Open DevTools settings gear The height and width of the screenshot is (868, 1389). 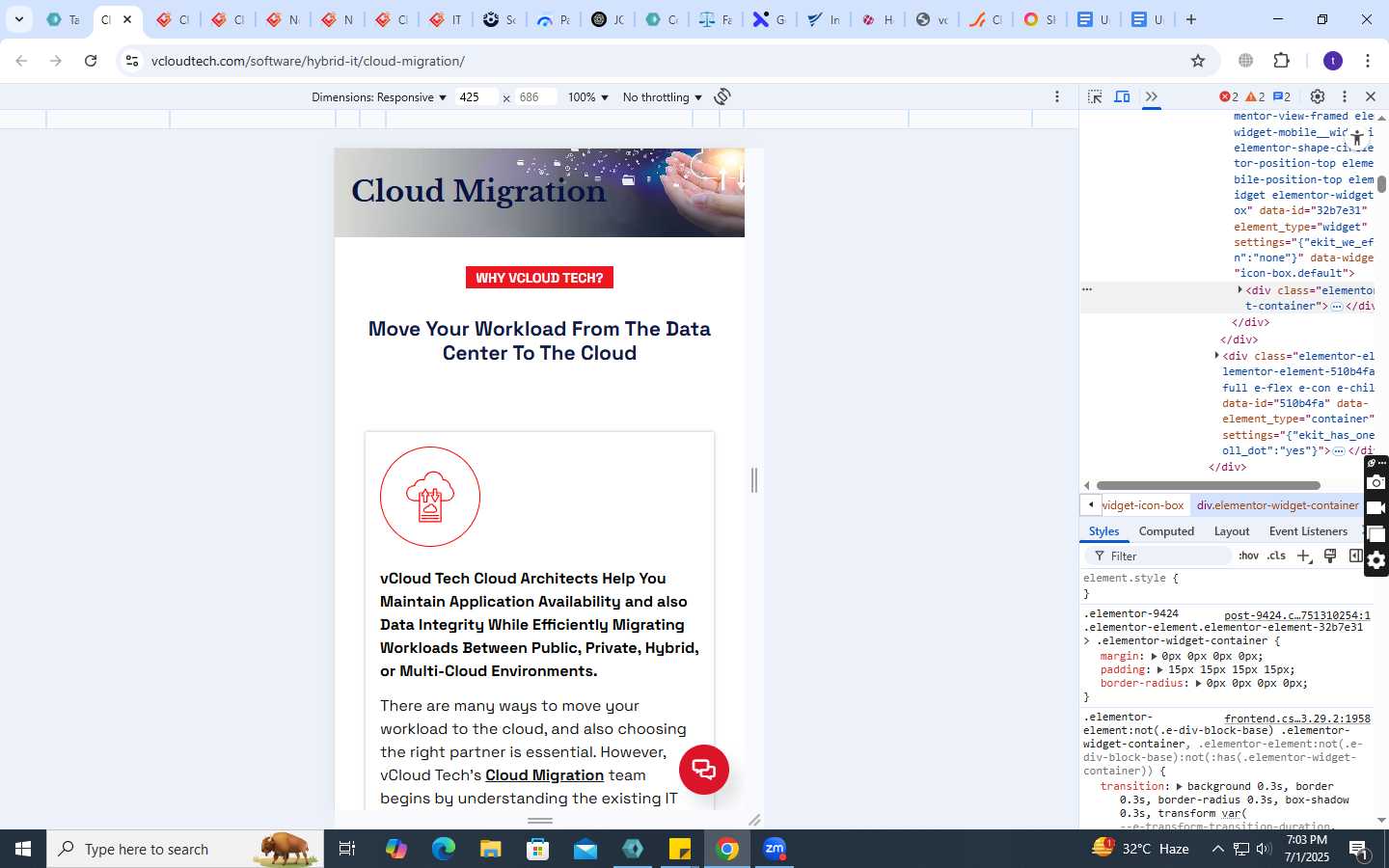coord(1318,96)
